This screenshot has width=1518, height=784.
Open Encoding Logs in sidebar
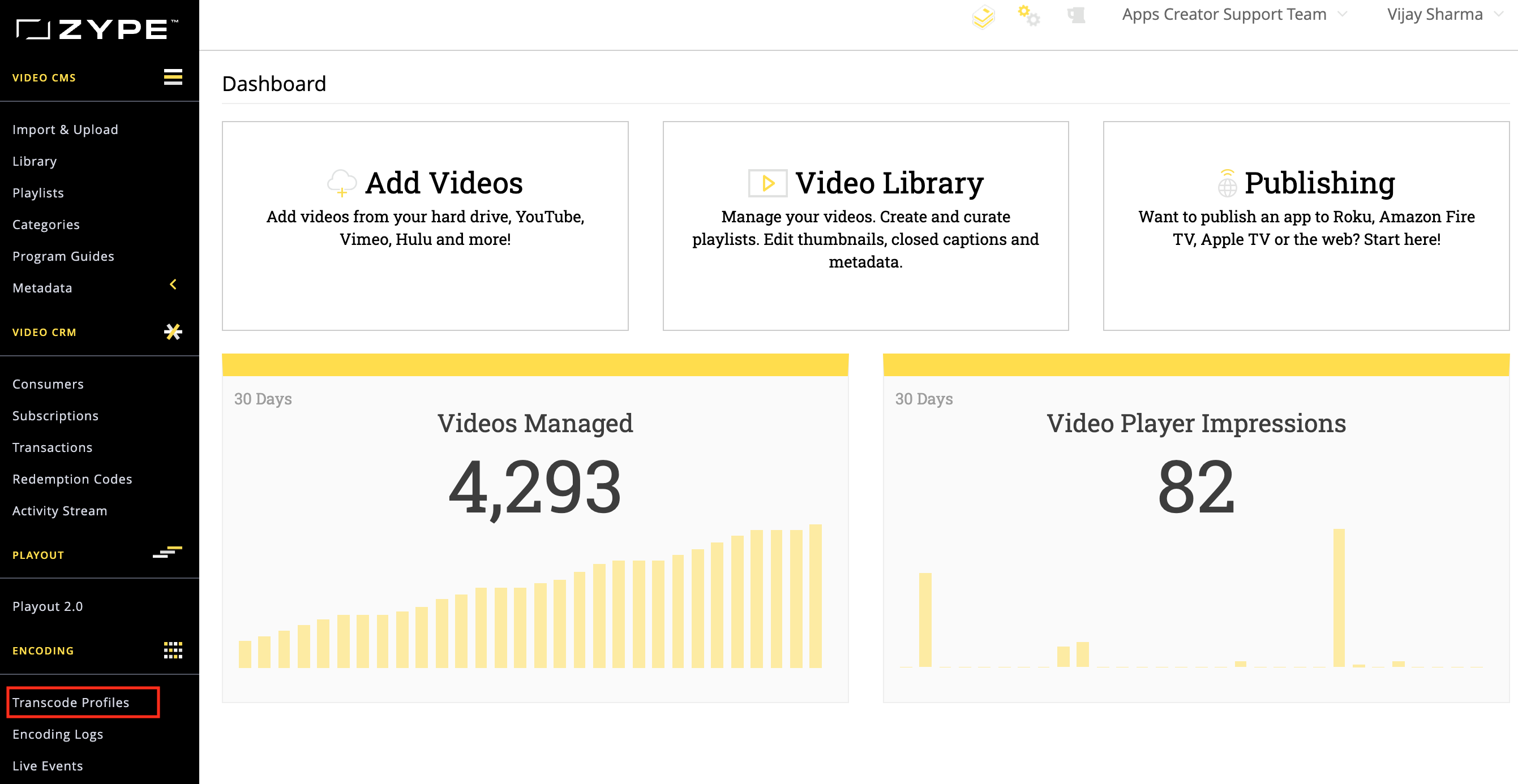click(x=58, y=735)
